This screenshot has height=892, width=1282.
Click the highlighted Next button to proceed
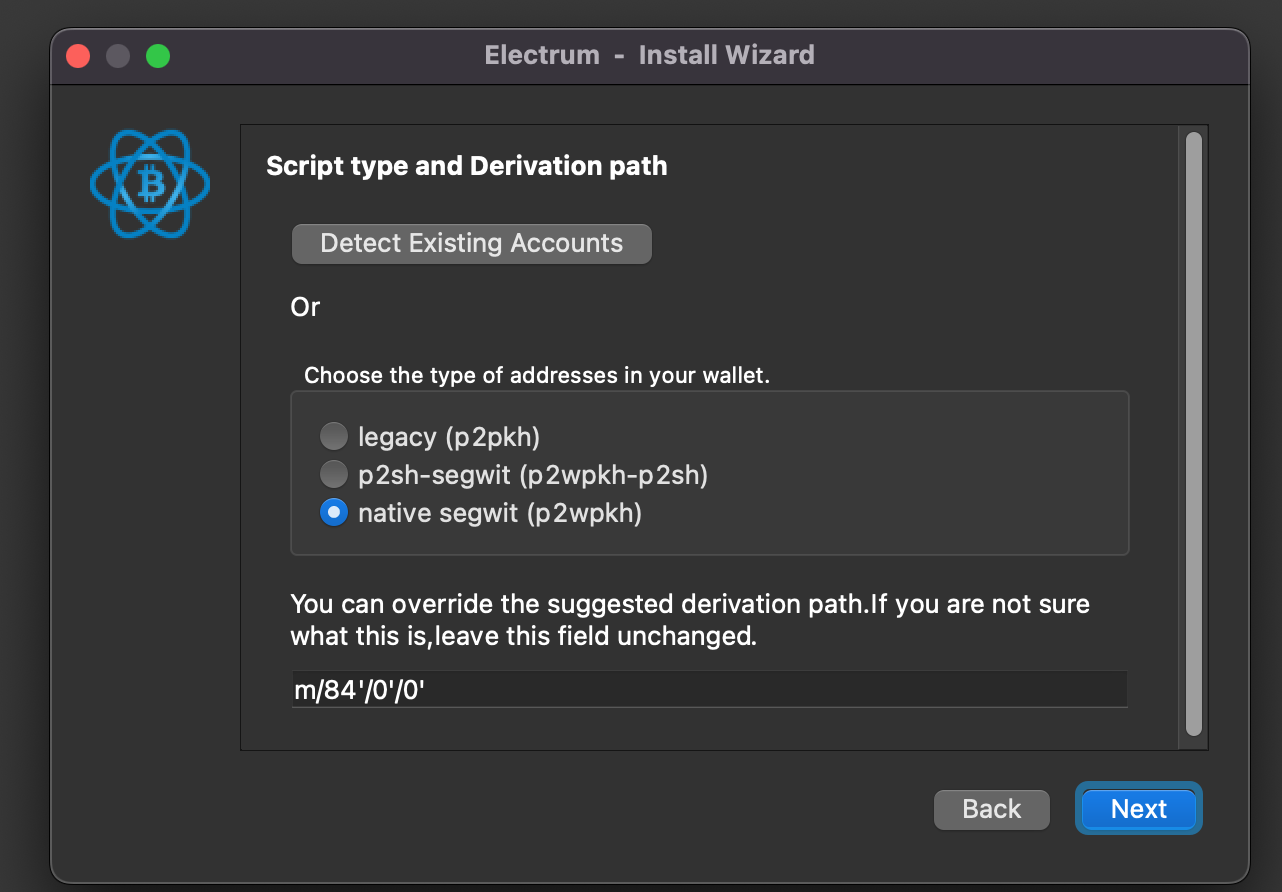[x=1138, y=809]
